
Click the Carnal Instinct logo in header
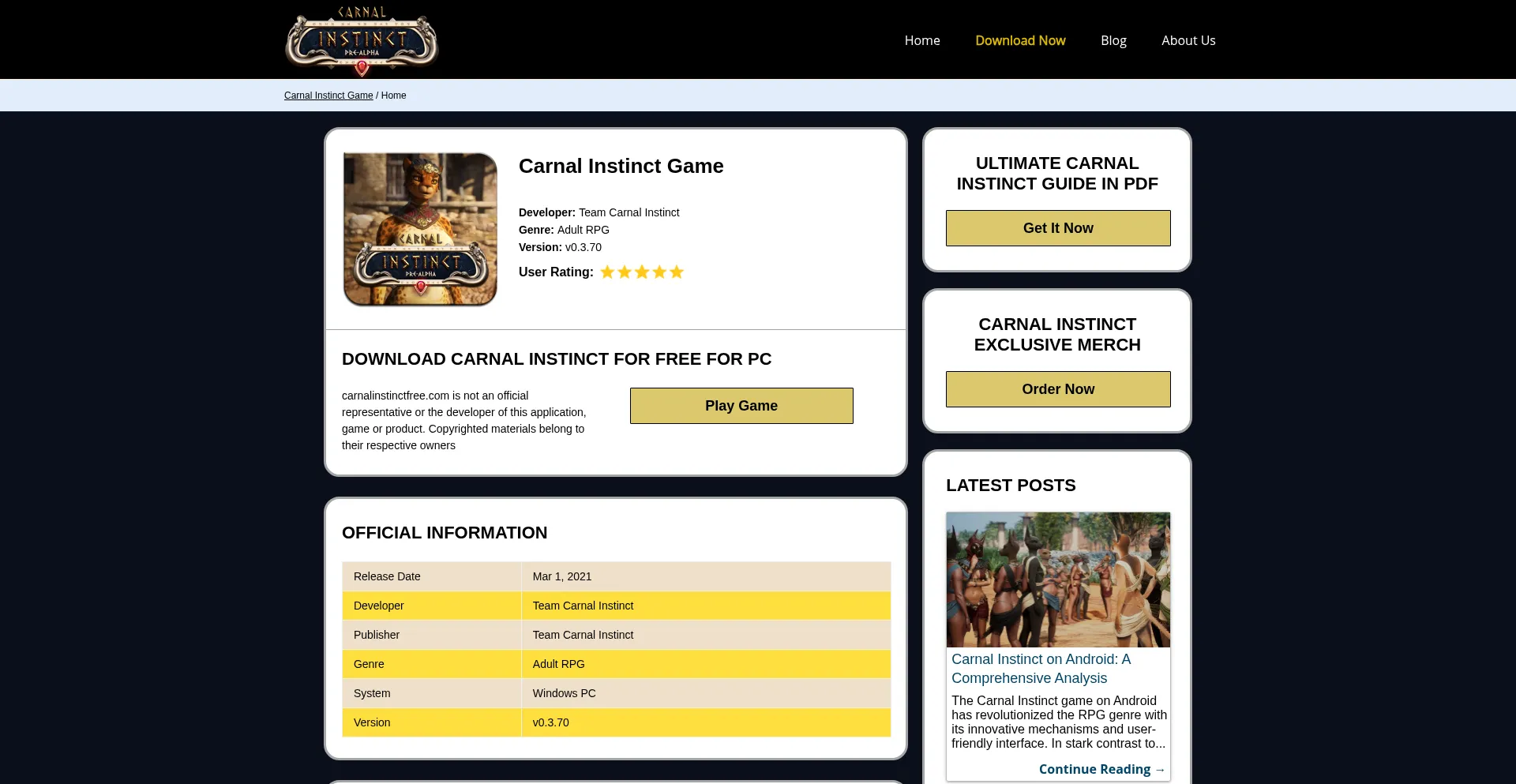pos(362,41)
